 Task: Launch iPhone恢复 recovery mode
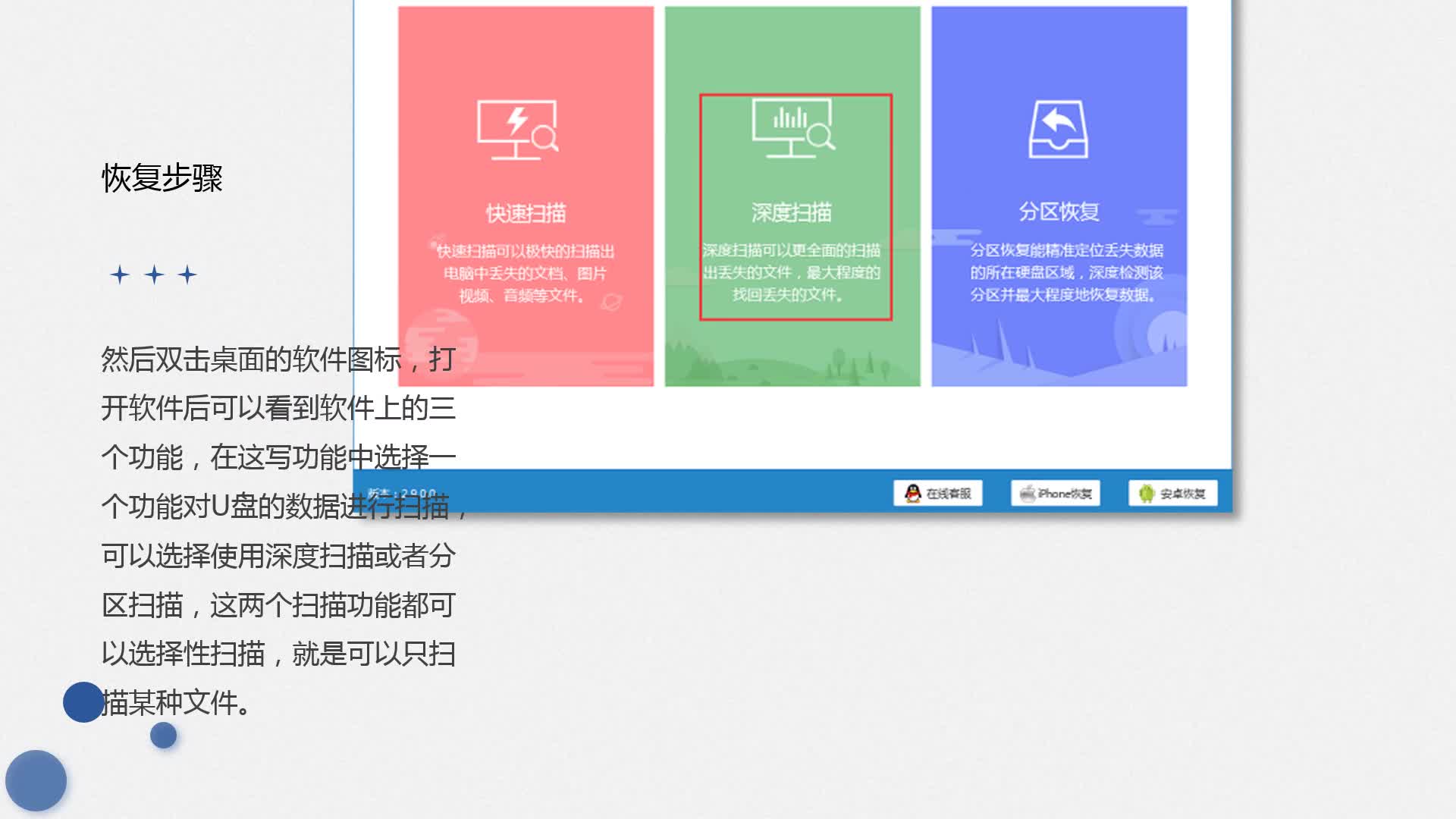(1056, 493)
